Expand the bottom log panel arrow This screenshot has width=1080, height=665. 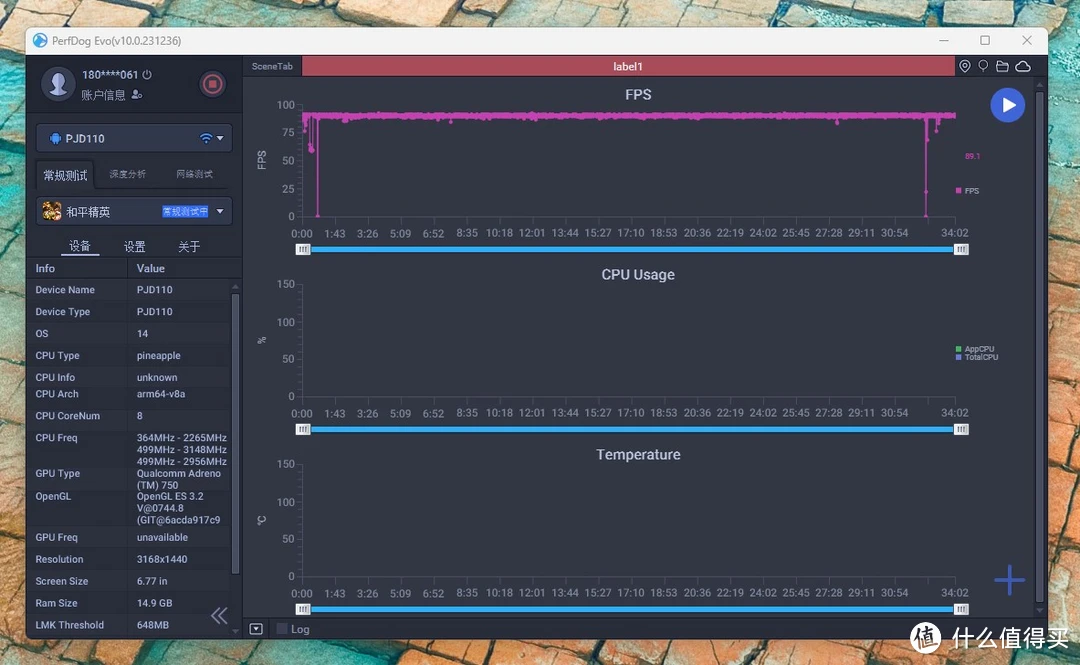[x=256, y=628]
